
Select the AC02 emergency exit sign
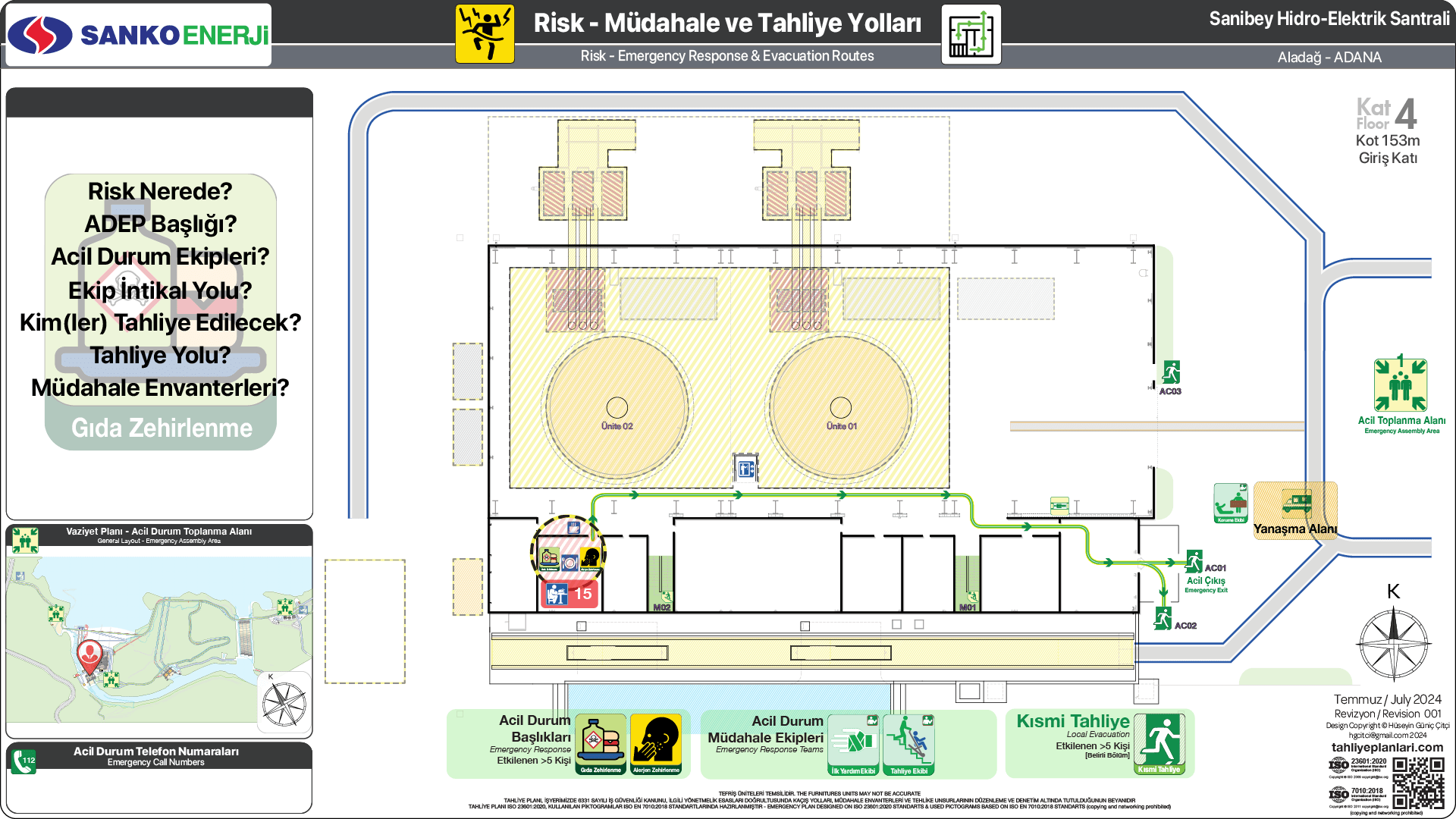1163,619
